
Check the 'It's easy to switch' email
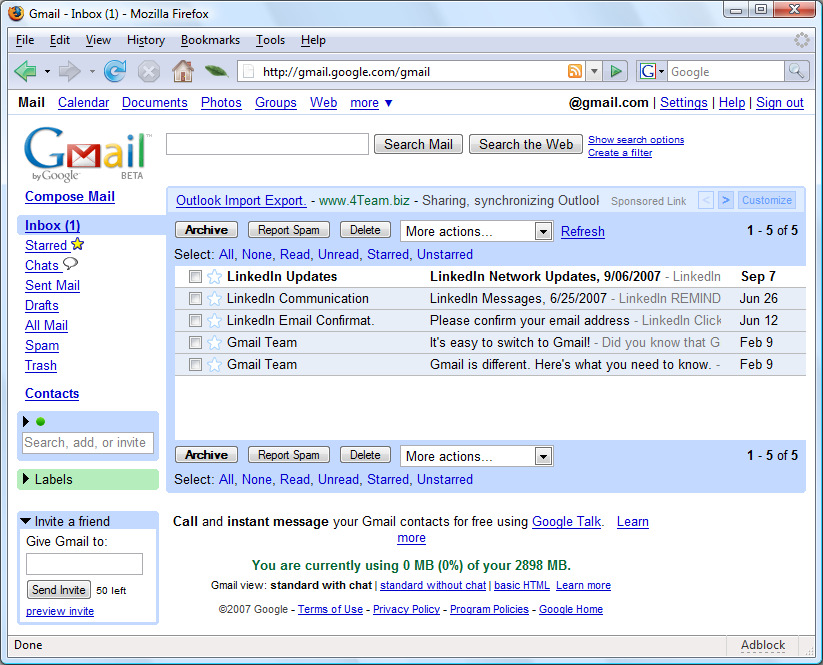(x=195, y=343)
